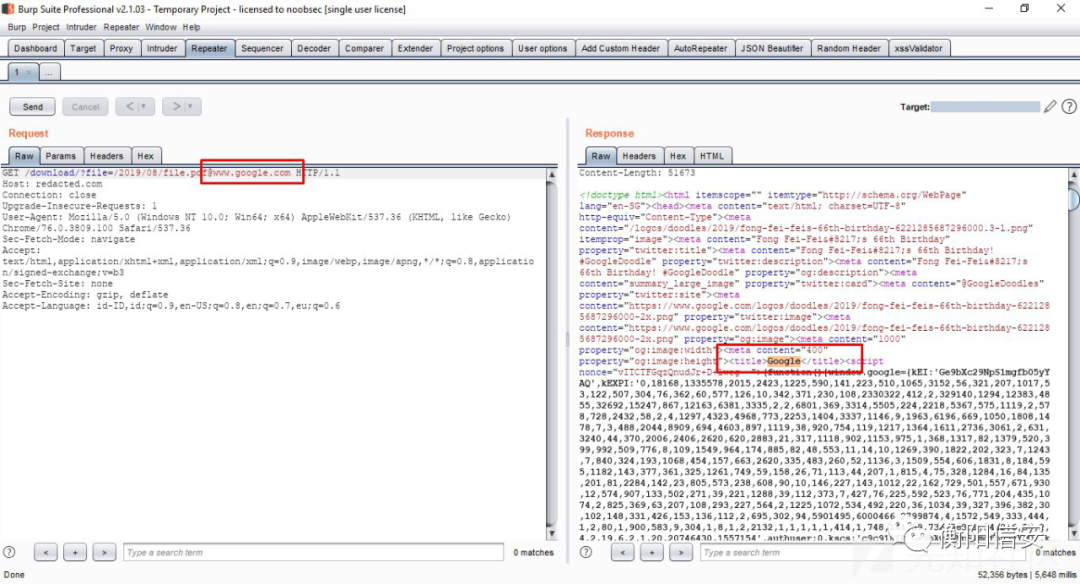Click request search next match button
1080x584 pixels.
click(x=104, y=552)
